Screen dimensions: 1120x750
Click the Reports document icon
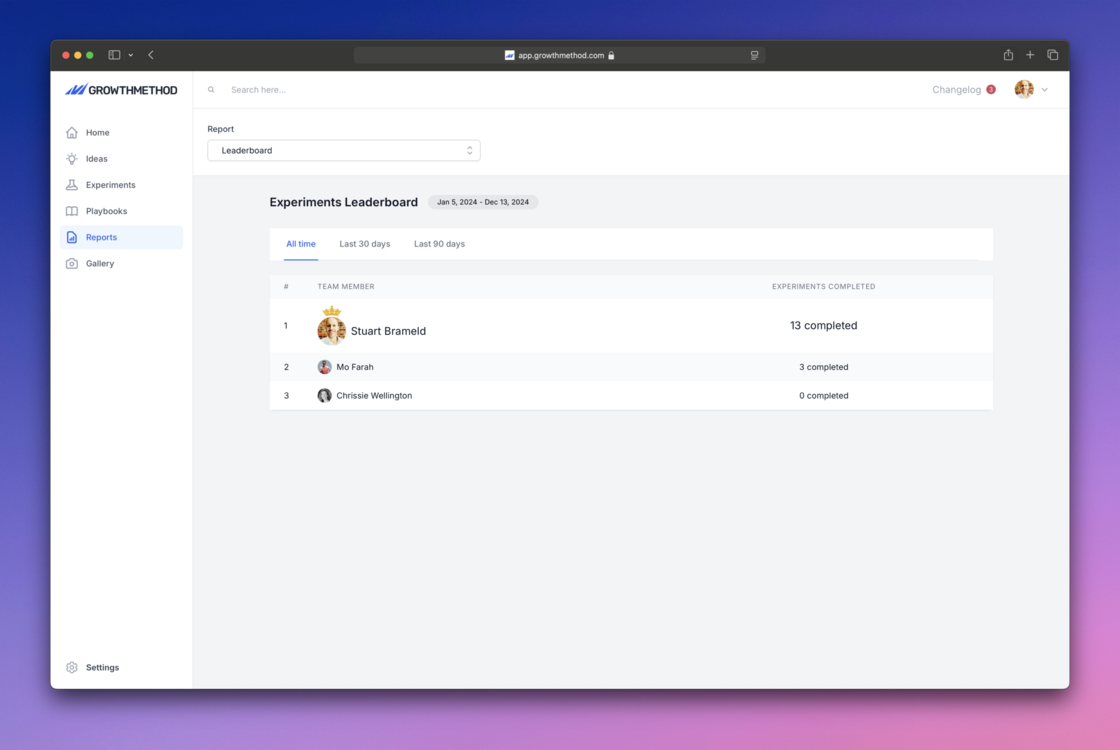click(71, 237)
